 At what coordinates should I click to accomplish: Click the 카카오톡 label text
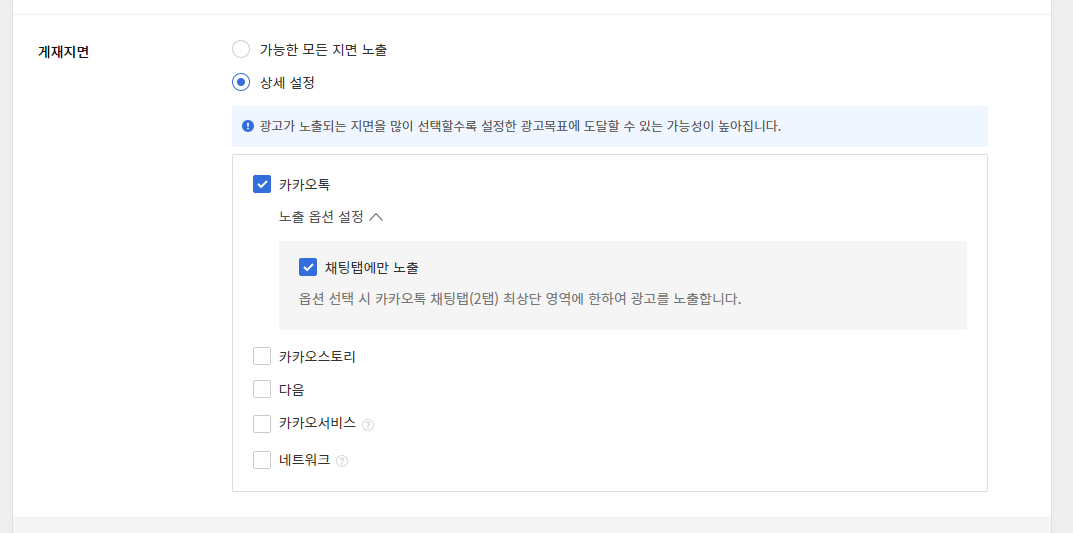coord(305,184)
